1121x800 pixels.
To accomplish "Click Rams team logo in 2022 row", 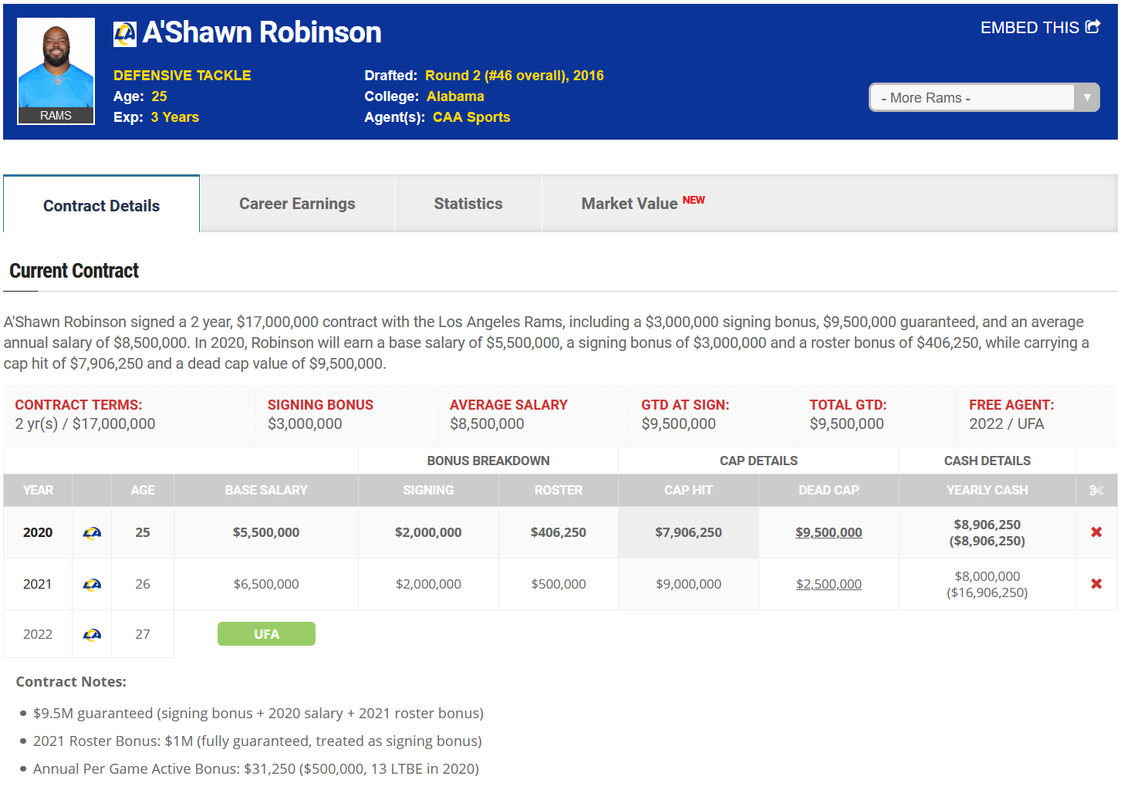I will (92, 634).
